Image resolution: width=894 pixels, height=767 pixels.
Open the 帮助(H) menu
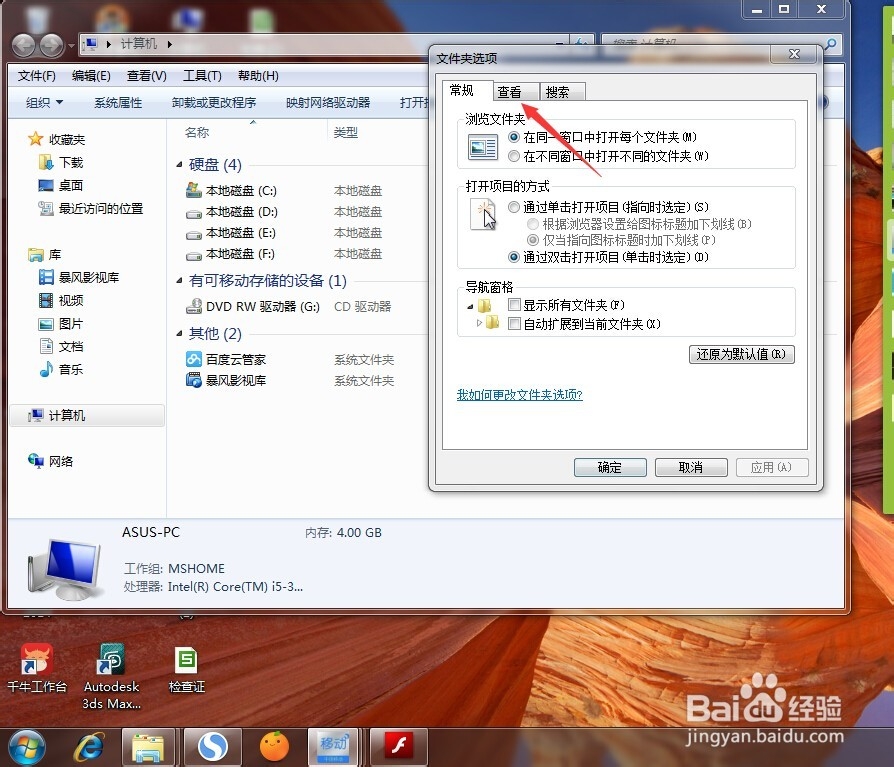(258, 76)
